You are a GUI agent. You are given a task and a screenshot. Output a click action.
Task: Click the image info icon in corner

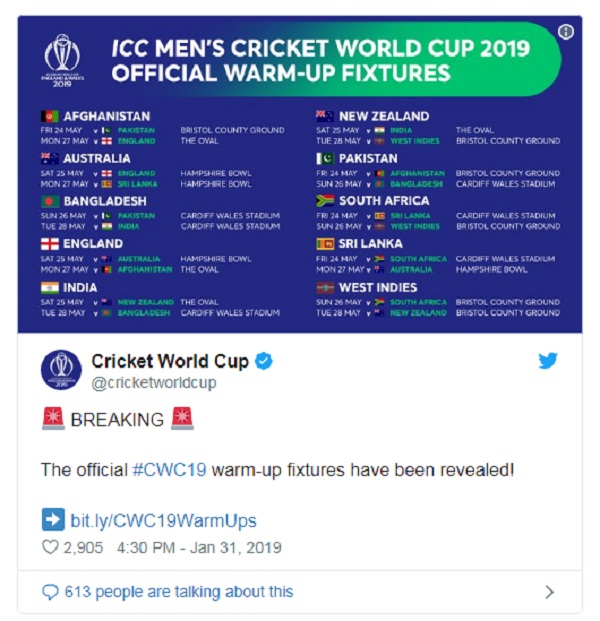566,32
